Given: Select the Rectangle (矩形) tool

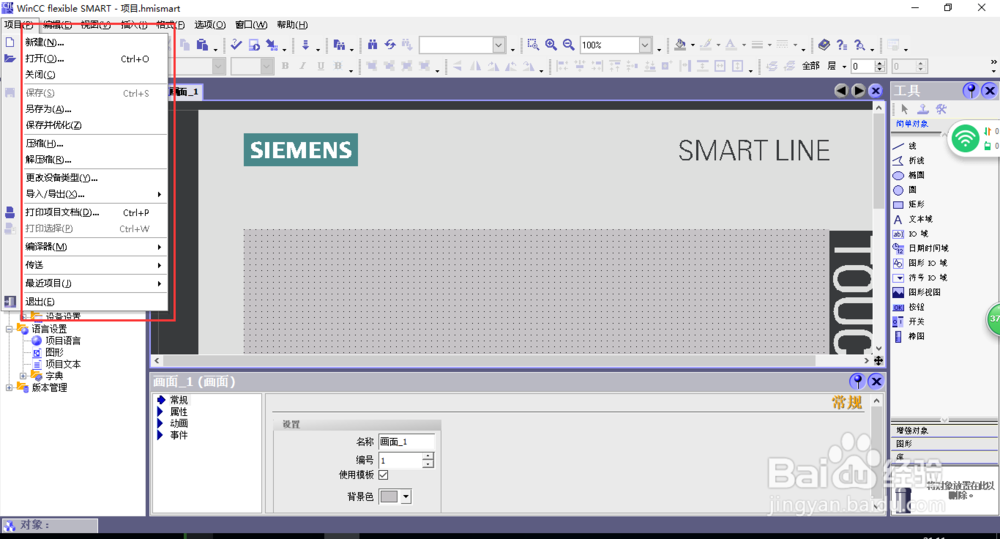Looking at the screenshot, I should [908, 205].
